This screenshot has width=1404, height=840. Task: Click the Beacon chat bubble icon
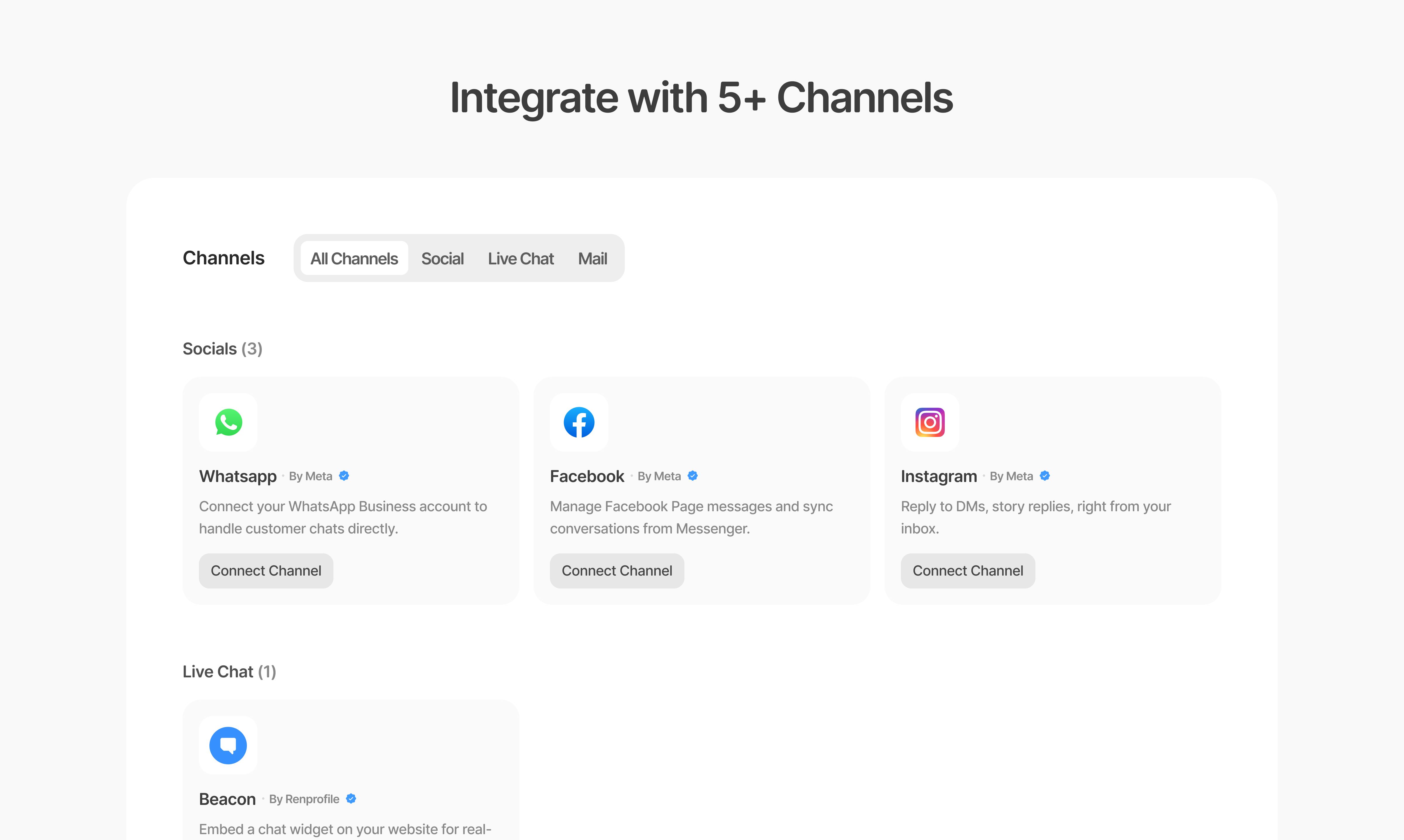tap(228, 746)
